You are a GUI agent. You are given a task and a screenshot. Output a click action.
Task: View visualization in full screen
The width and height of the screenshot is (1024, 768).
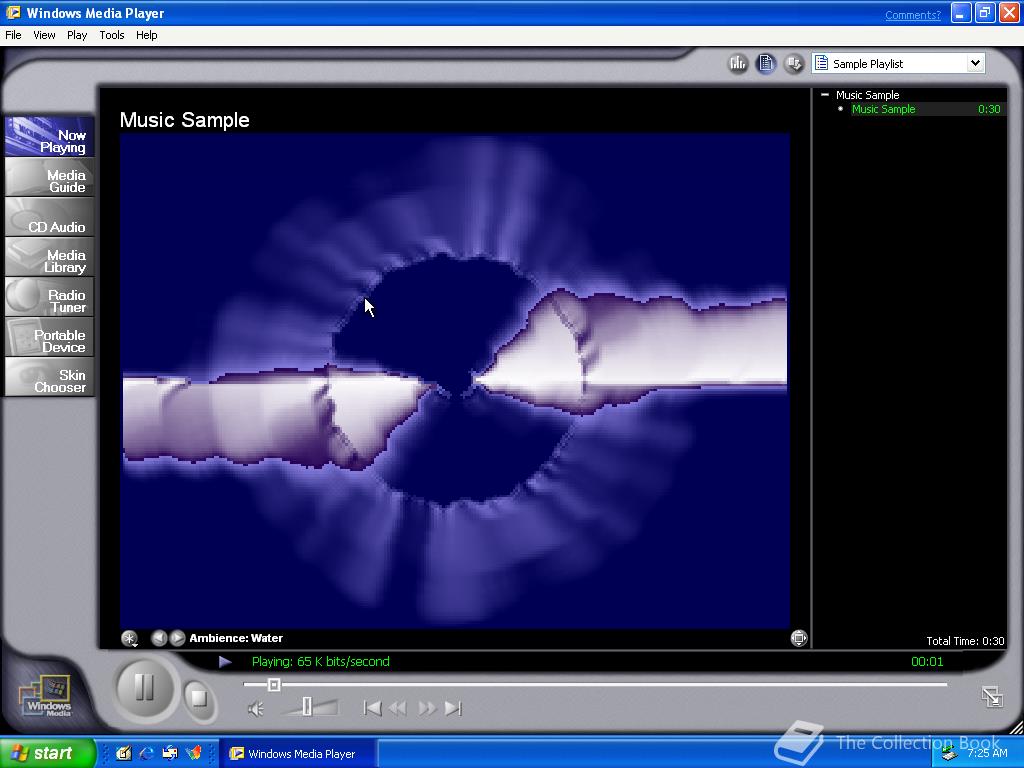(799, 638)
